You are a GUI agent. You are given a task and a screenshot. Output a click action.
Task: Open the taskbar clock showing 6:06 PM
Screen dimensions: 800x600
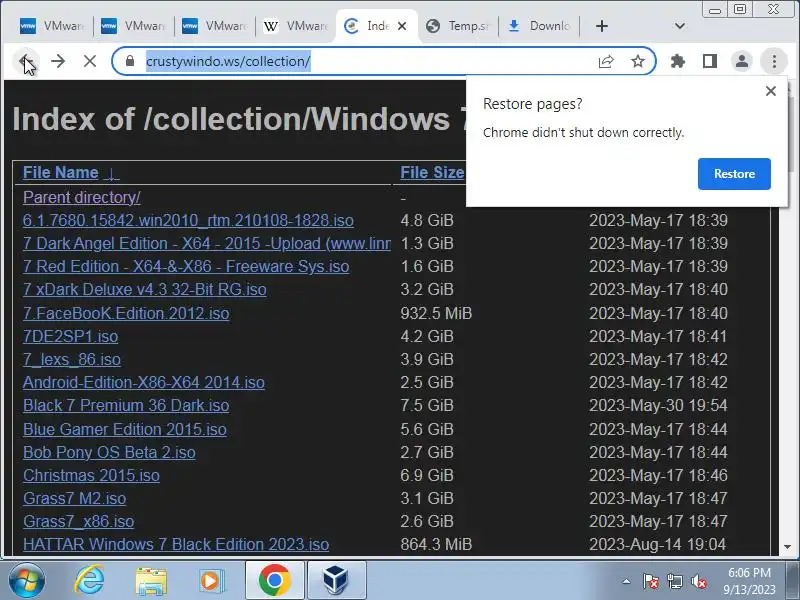pyautogui.click(x=749, y=581)
